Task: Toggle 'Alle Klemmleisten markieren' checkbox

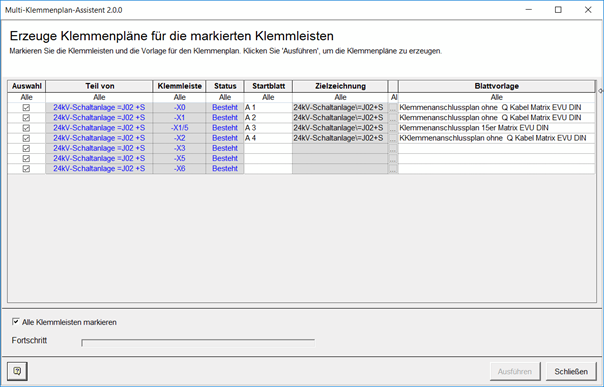Action: (16, 322)
